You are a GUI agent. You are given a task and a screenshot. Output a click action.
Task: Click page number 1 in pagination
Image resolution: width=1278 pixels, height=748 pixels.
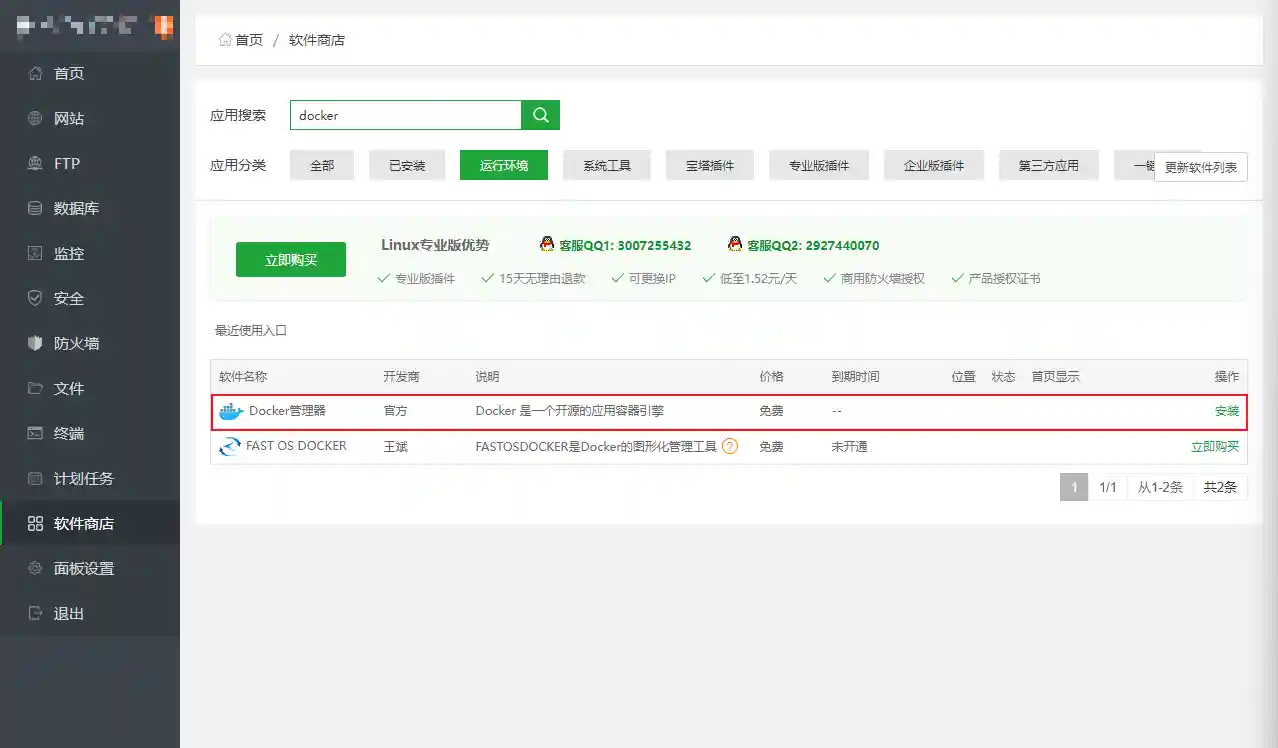coord(1074,487)
